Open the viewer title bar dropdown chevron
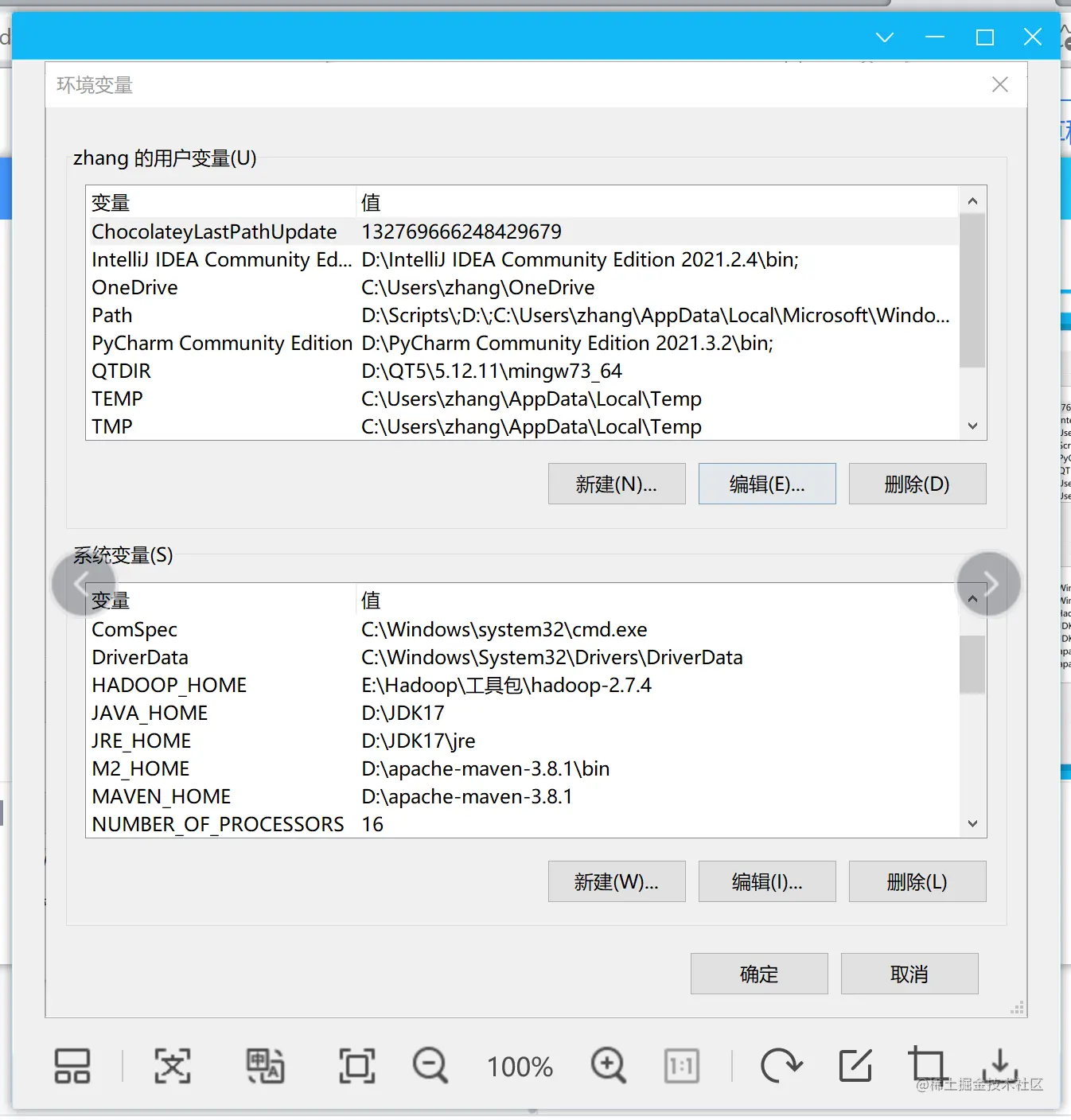Image resolution: width=1071 pixels, height=1120 pixels. (x=885, y=37)
